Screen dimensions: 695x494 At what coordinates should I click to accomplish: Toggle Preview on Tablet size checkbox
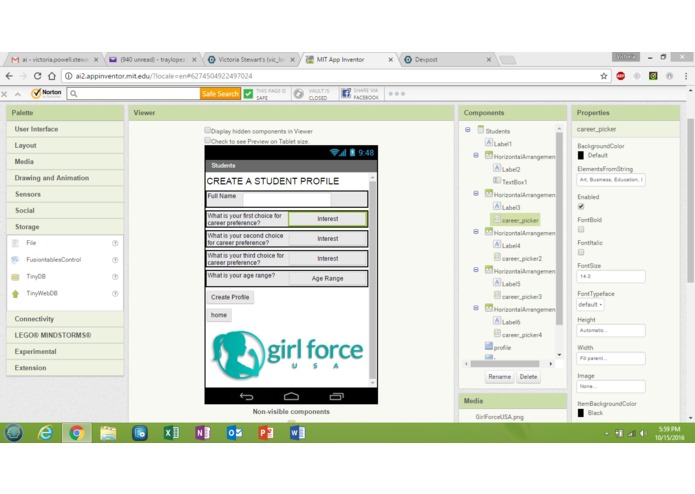click(x=207, y=140)
